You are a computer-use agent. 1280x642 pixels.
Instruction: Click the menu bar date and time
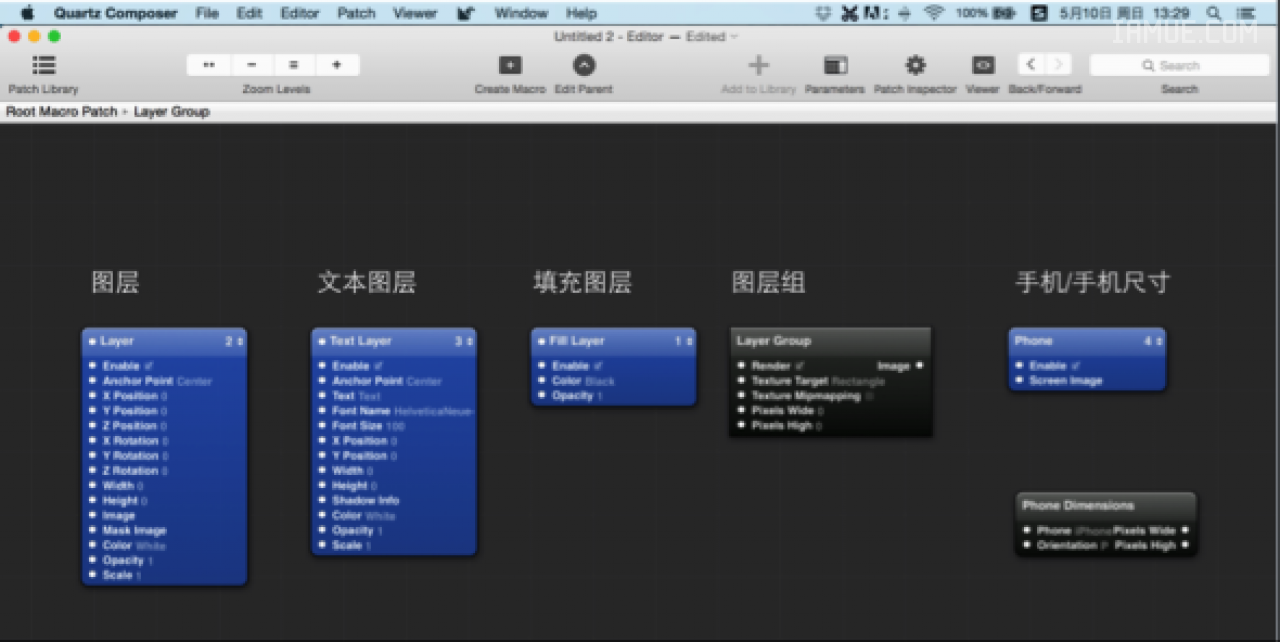(x=1124, y=13)
